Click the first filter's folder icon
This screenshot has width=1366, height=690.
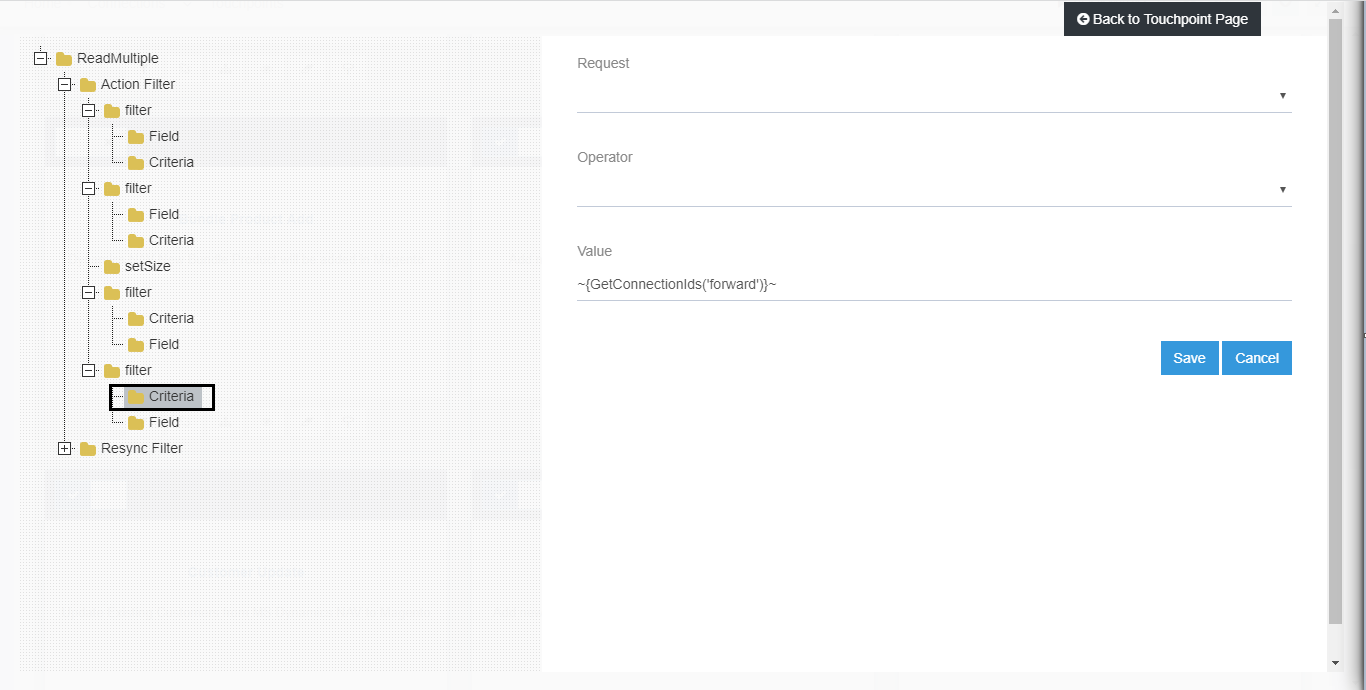tap(110, 110)
